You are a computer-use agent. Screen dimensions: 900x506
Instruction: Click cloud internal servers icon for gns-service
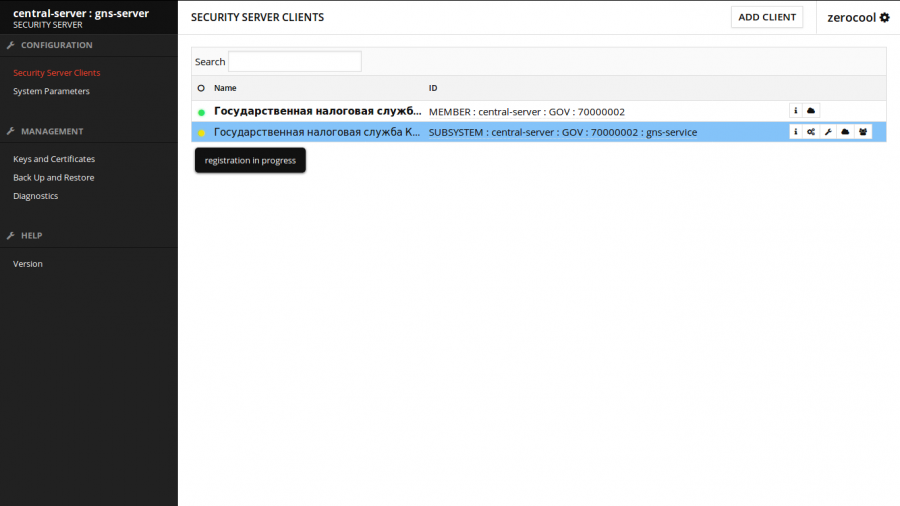click(845, 132)
